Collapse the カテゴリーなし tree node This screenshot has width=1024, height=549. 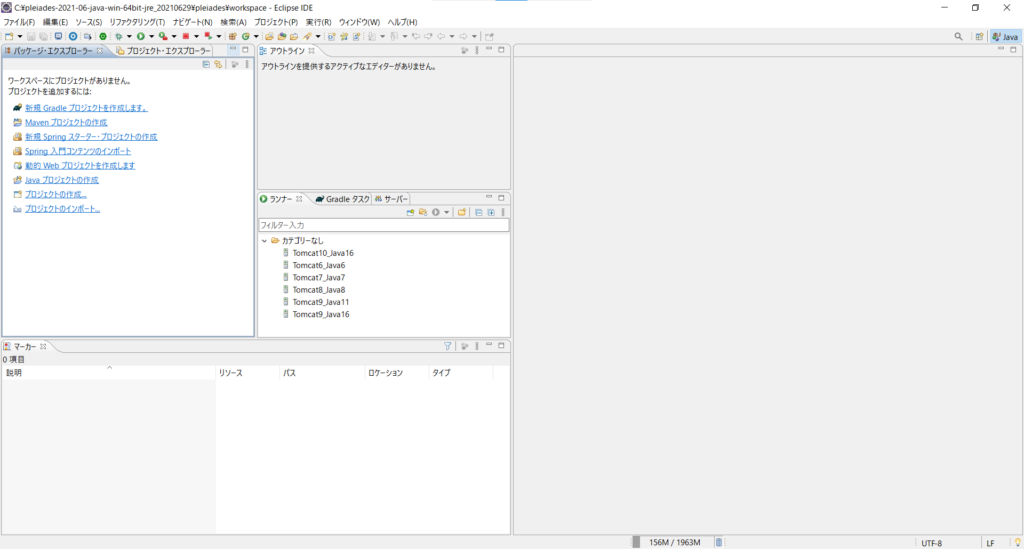point(264,241)
